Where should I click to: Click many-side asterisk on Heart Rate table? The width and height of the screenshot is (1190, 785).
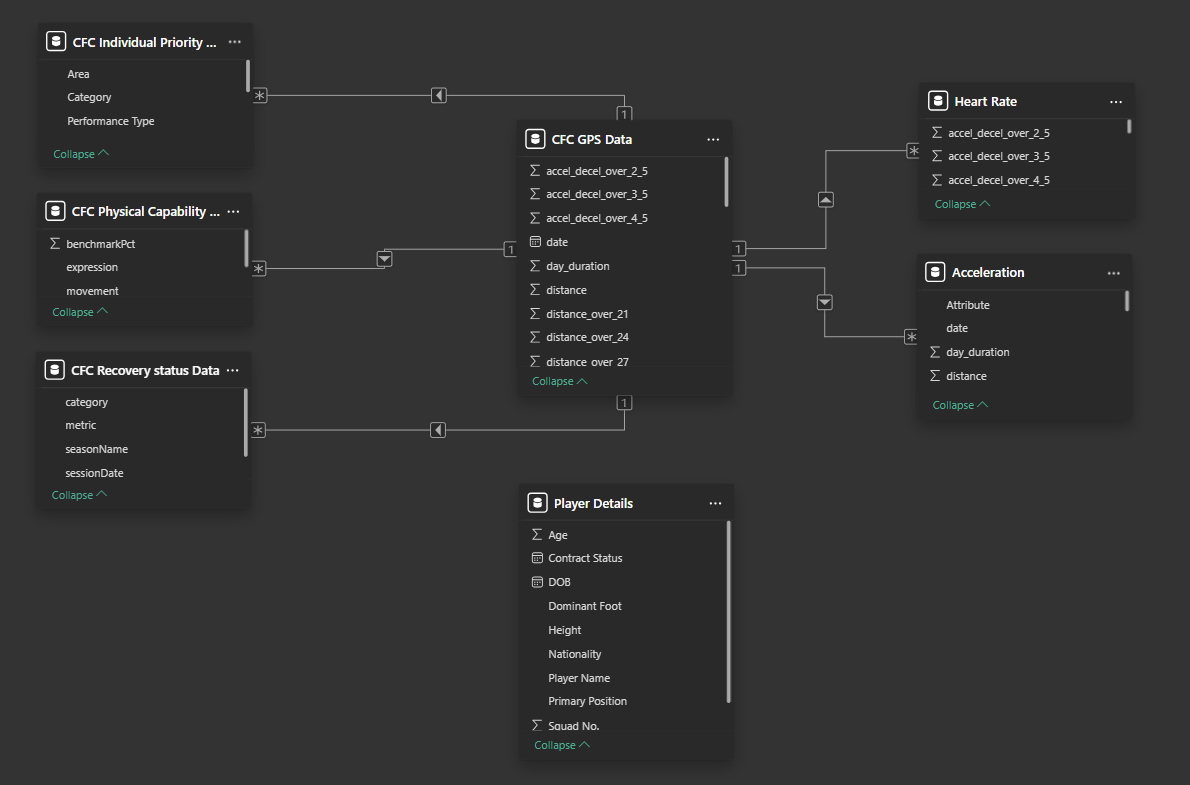914,150
